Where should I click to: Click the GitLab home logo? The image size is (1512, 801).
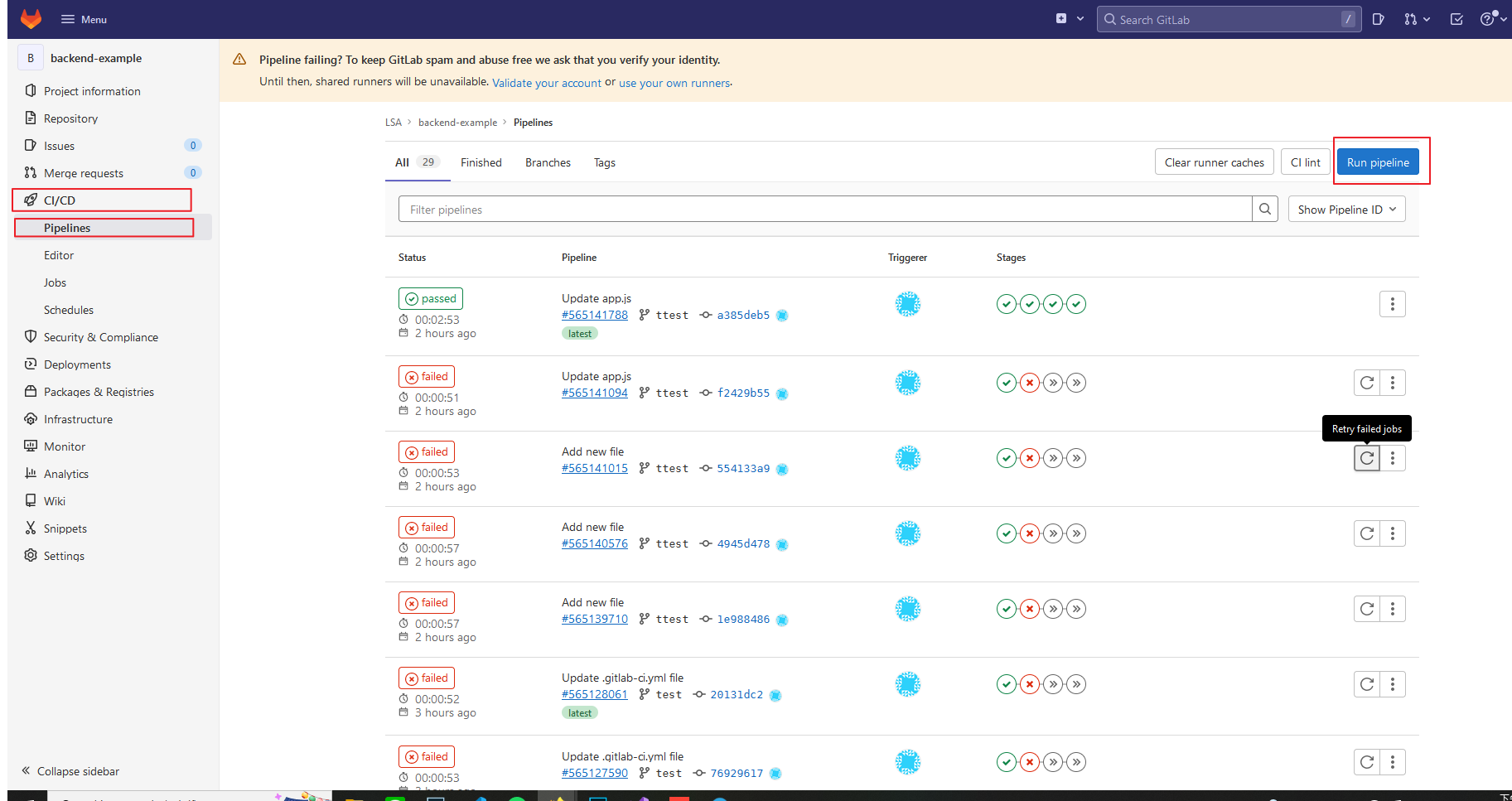pos(31,18)
